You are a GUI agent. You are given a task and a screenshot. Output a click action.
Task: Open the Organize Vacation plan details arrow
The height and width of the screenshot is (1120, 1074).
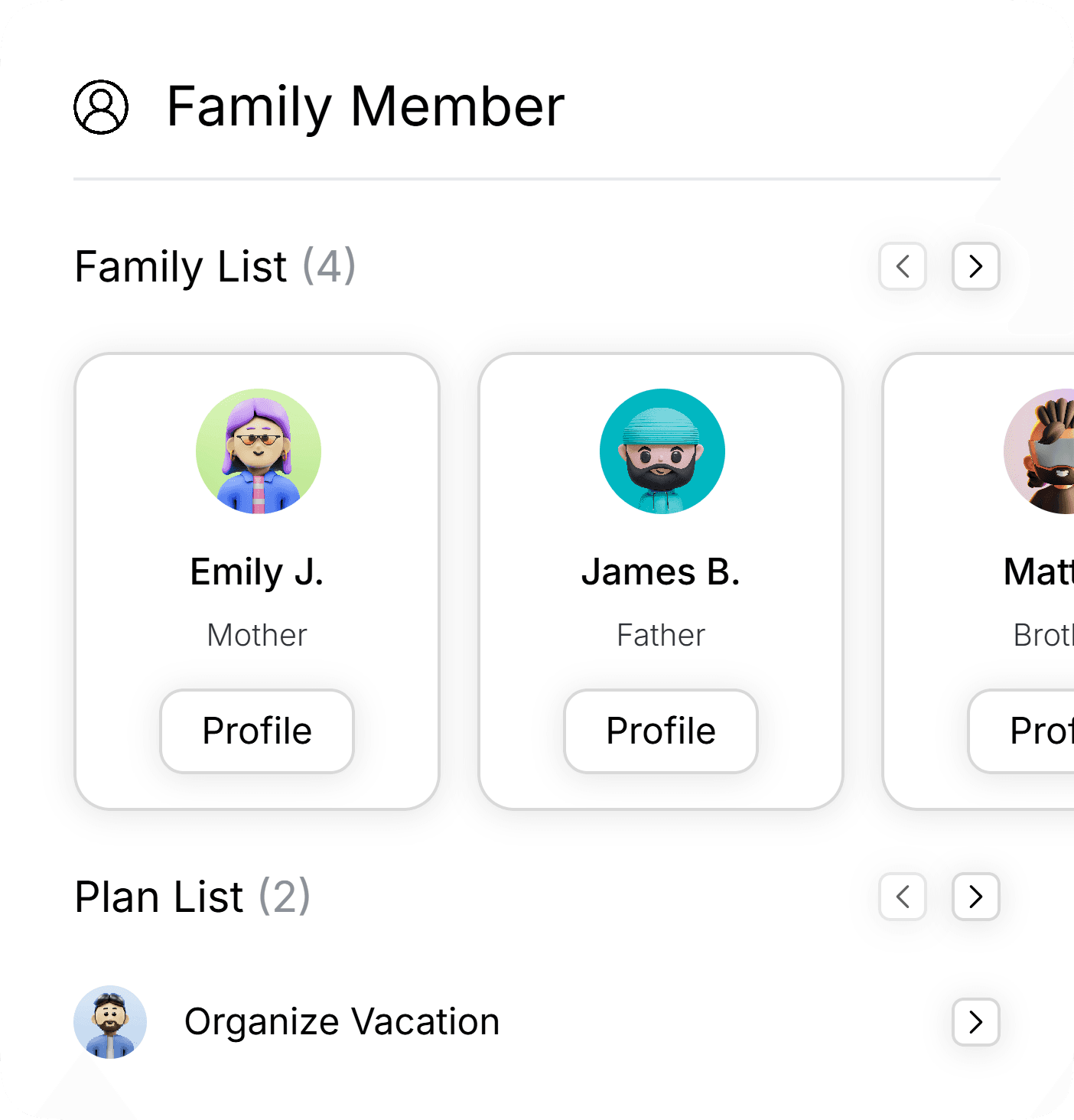pos(975,1022)
